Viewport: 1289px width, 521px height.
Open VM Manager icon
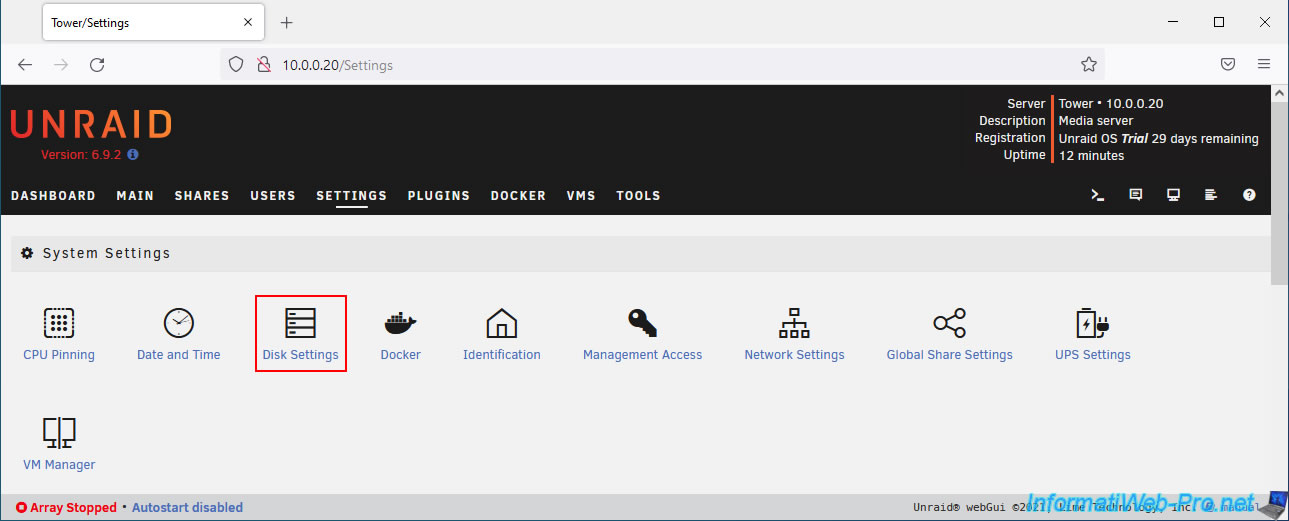tap(59, 433)
